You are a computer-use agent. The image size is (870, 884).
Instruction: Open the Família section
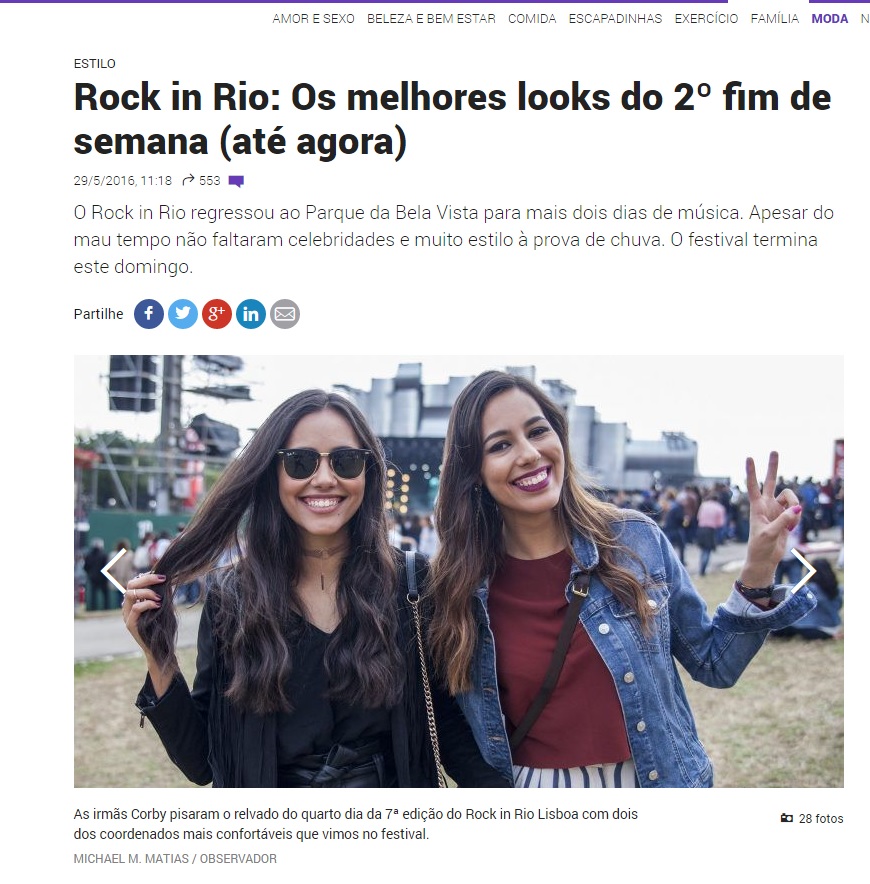(x=775, y=19)
